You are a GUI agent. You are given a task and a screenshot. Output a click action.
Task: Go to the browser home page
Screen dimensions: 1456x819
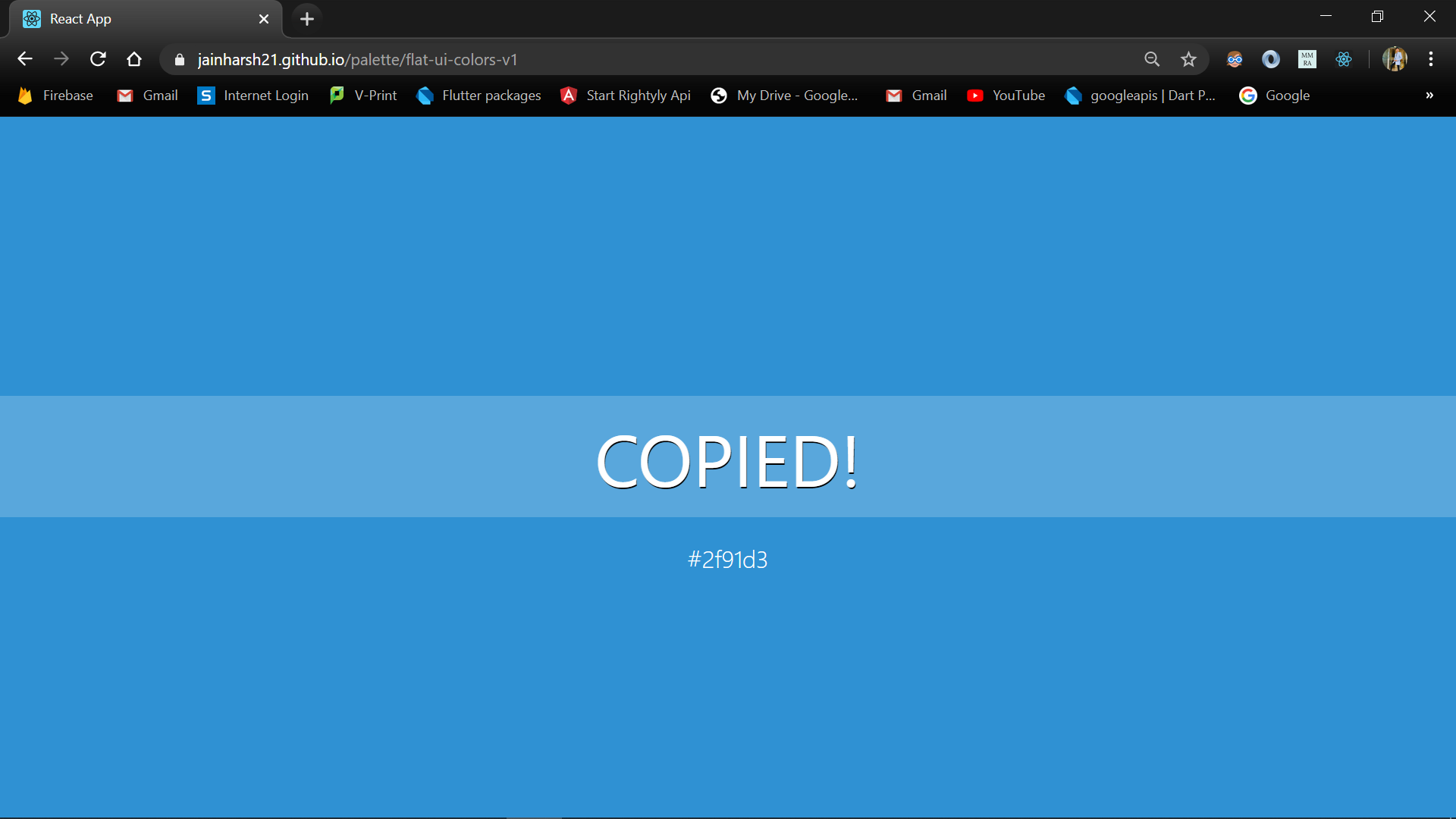134,59
